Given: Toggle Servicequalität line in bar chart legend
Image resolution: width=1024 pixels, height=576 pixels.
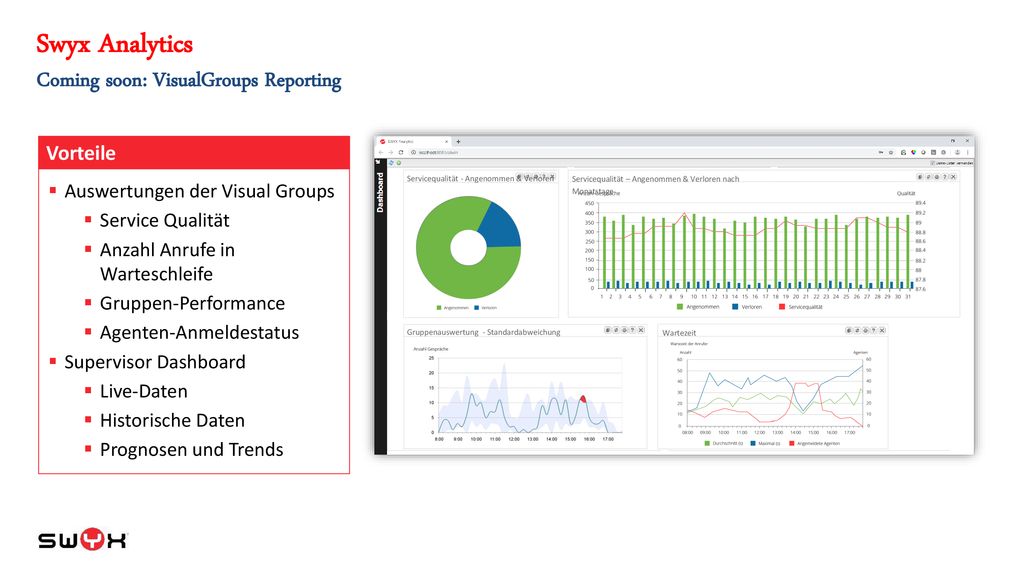Looking at the screenshot, I should (x=801, y=307).
